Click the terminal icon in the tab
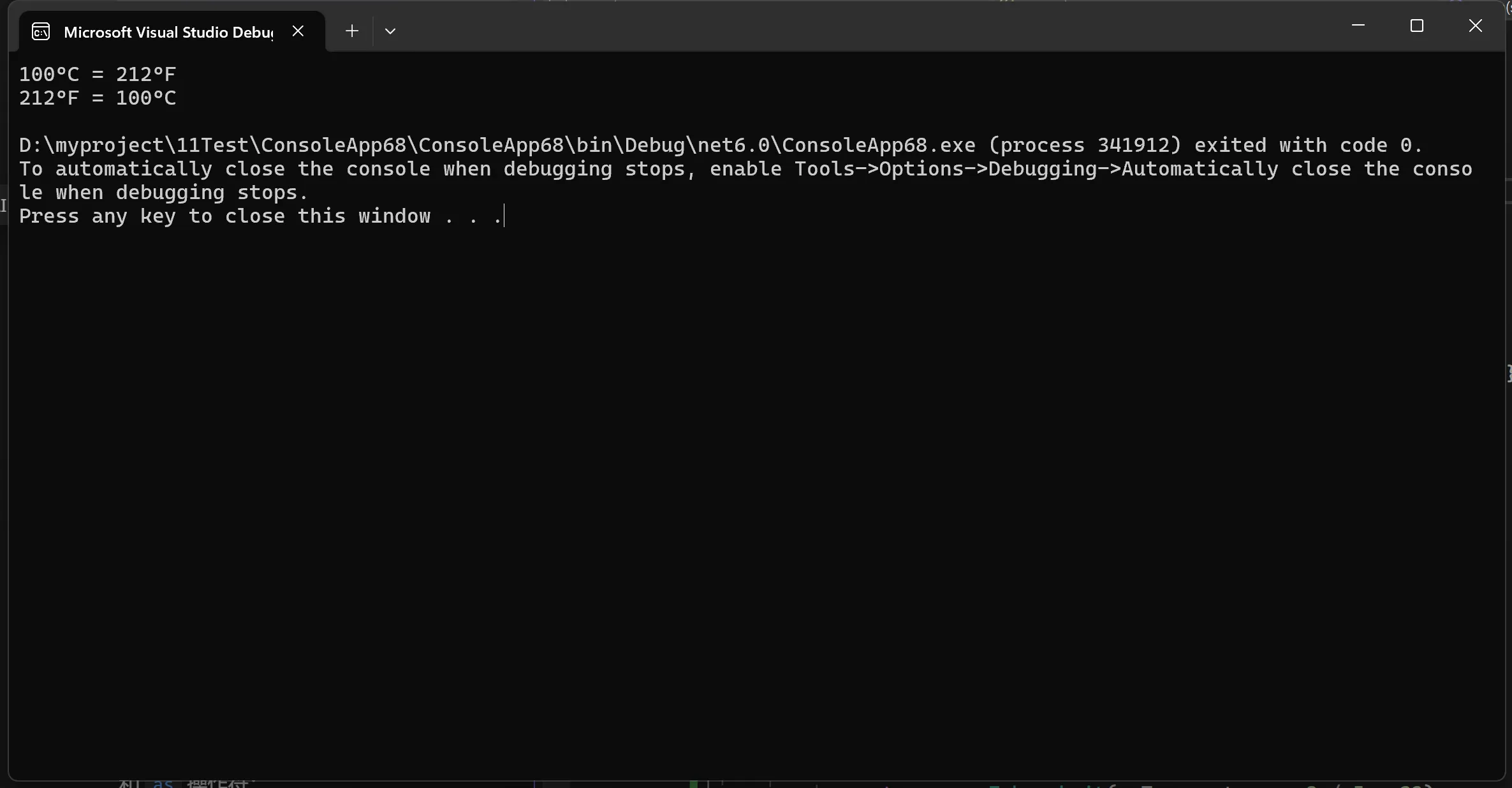 (41, 31)
